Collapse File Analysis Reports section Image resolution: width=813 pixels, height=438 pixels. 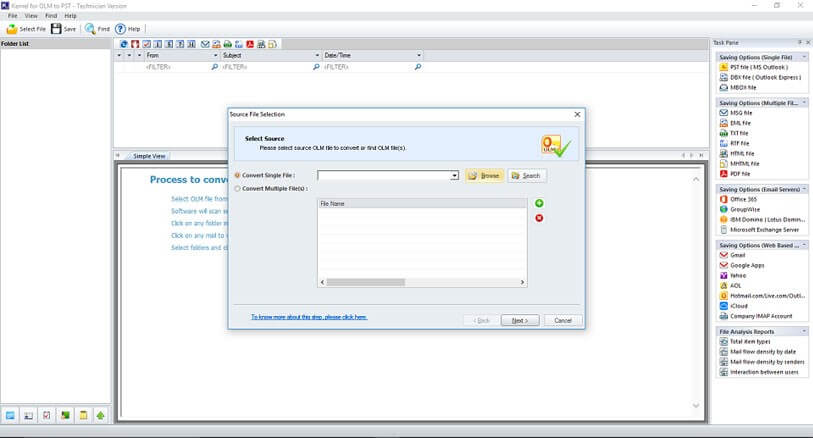804,331
